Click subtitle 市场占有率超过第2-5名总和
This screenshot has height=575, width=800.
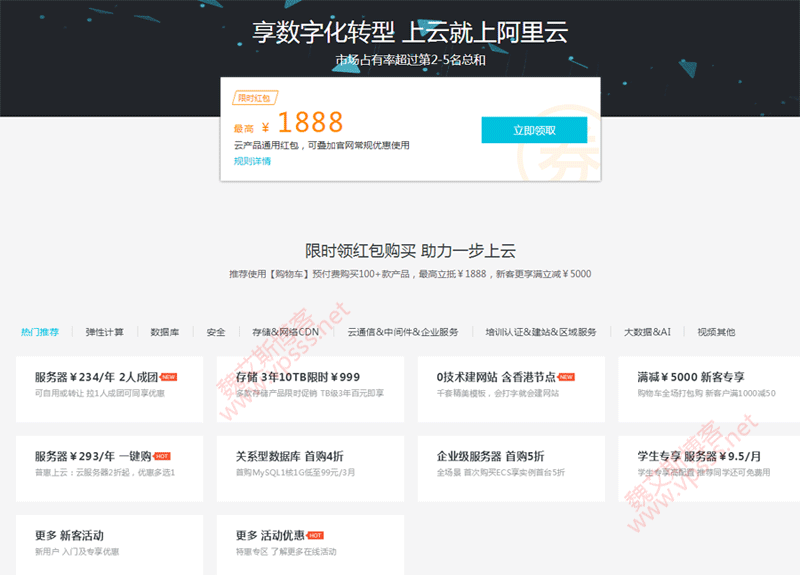[x=410, y=60]
